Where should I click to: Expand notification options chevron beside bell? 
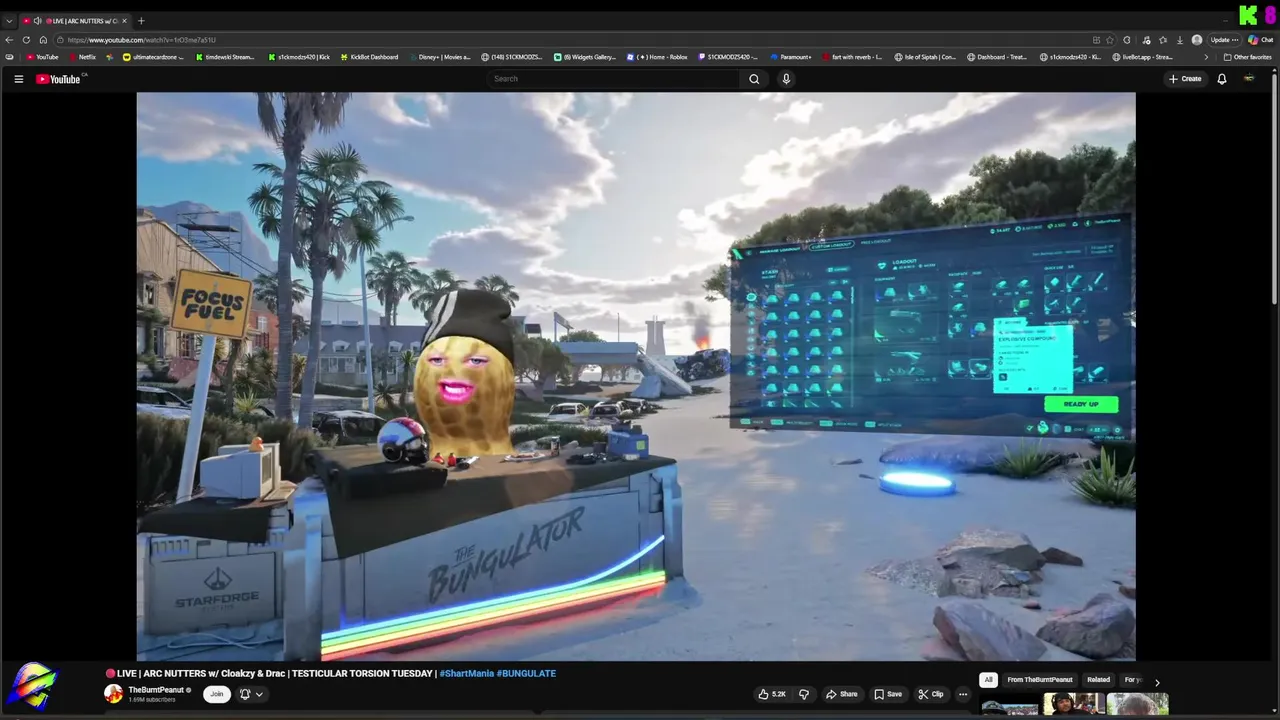(259, 694)
